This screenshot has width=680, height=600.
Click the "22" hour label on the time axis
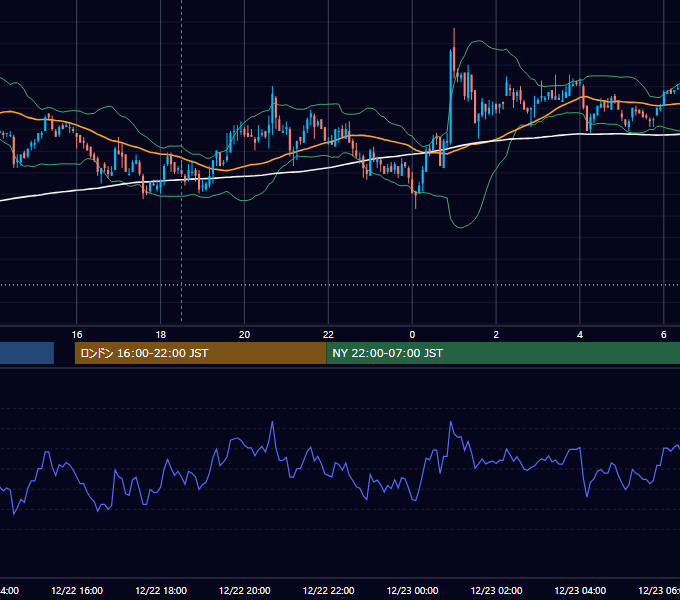tap(328, 335)
